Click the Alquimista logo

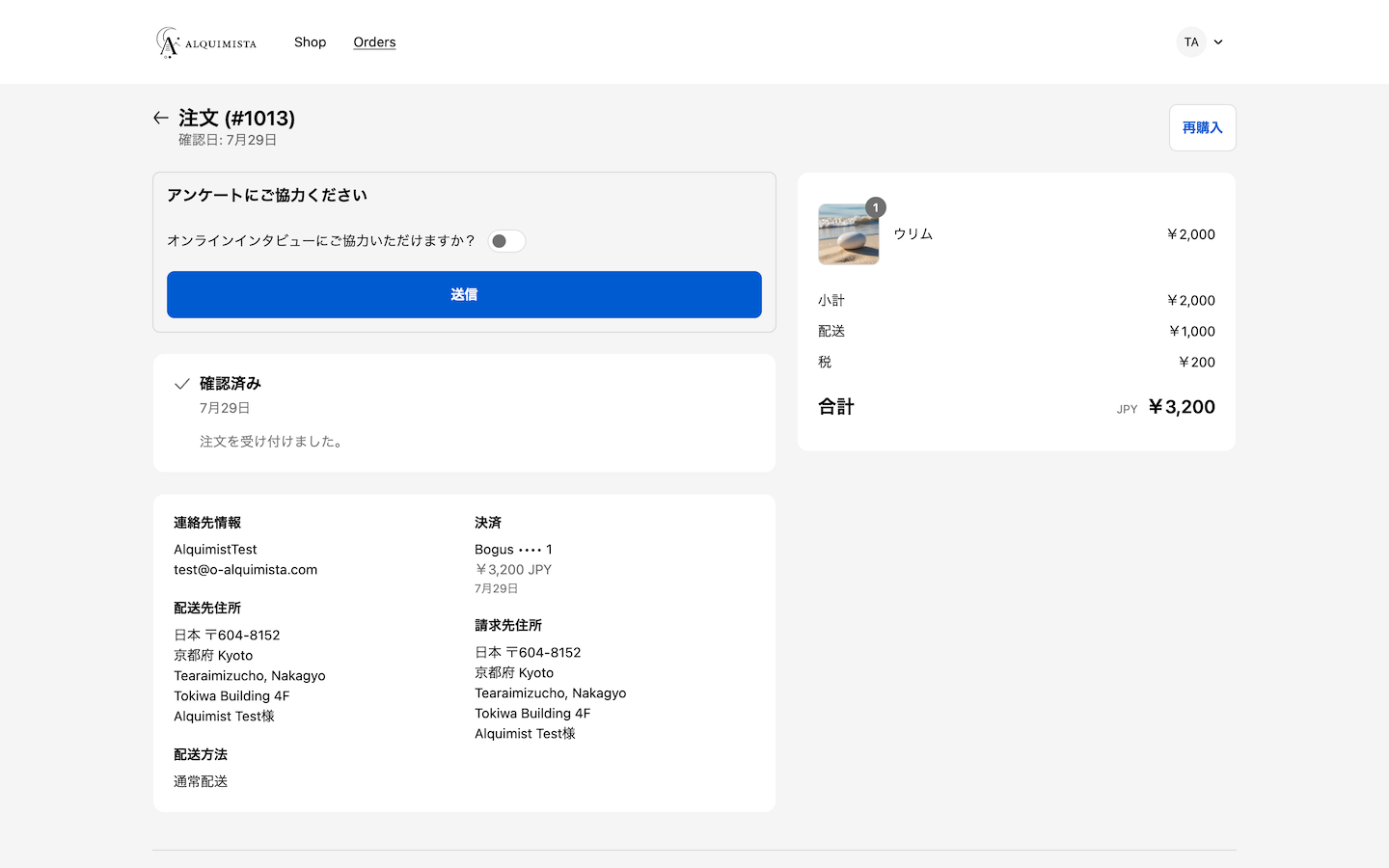click(206, 42)
